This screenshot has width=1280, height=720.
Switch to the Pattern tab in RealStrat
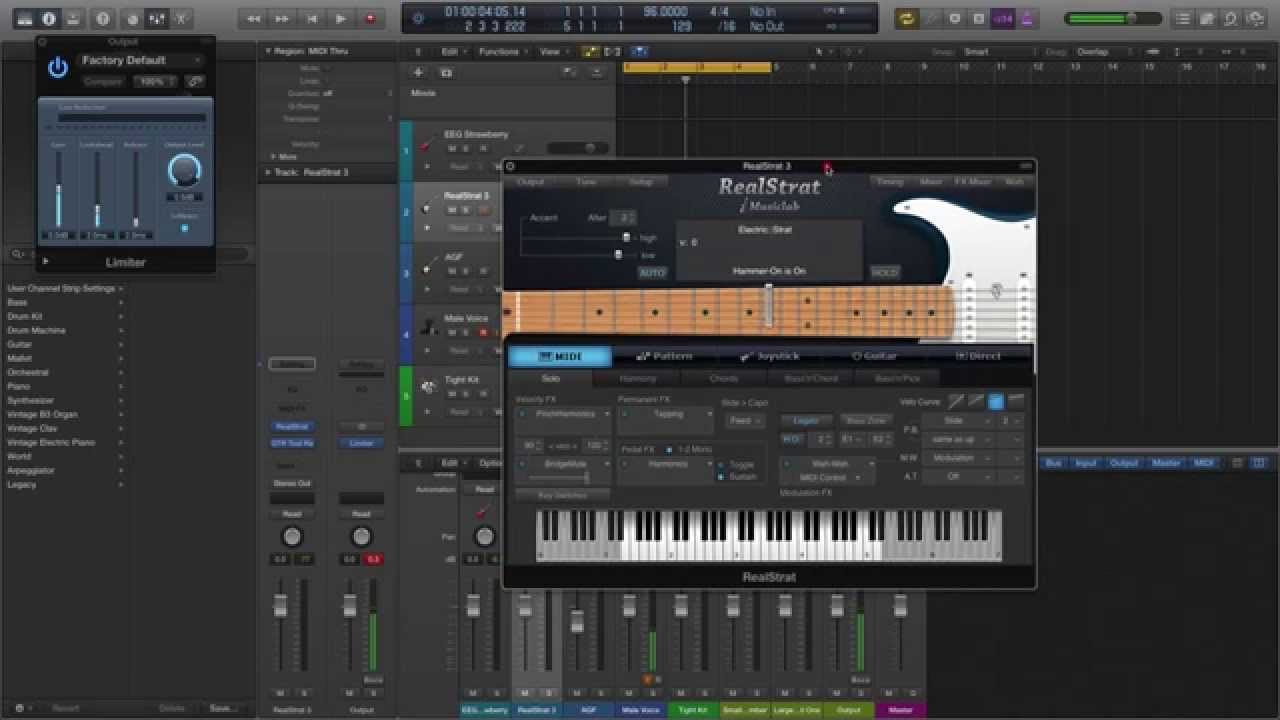click(666, 356)
